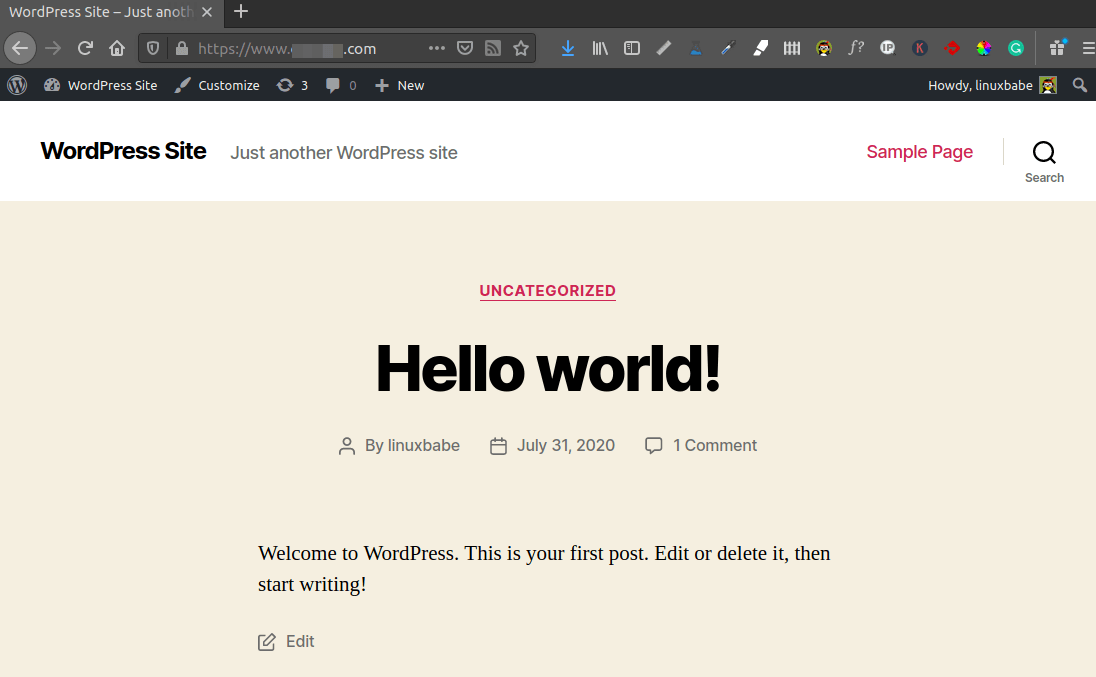
Task: Toggle the Firefox sidebar view
Action: 632,48
